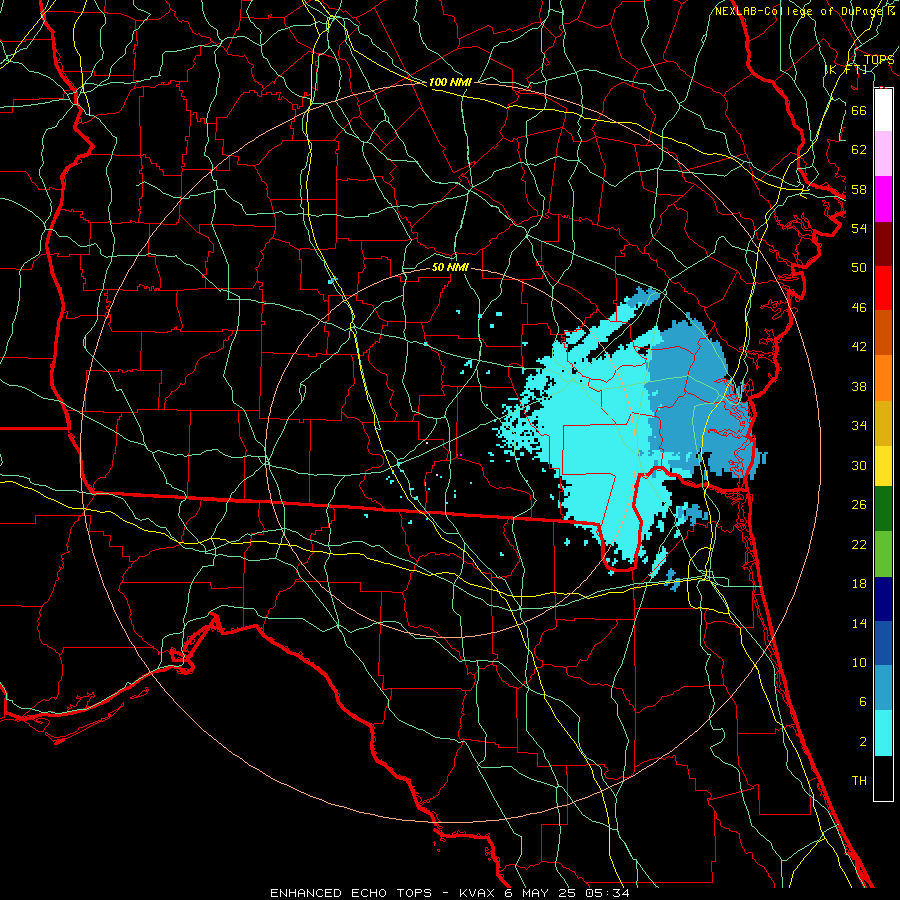
Task: Click the black TH threshold band
Action: click(883, 778)
